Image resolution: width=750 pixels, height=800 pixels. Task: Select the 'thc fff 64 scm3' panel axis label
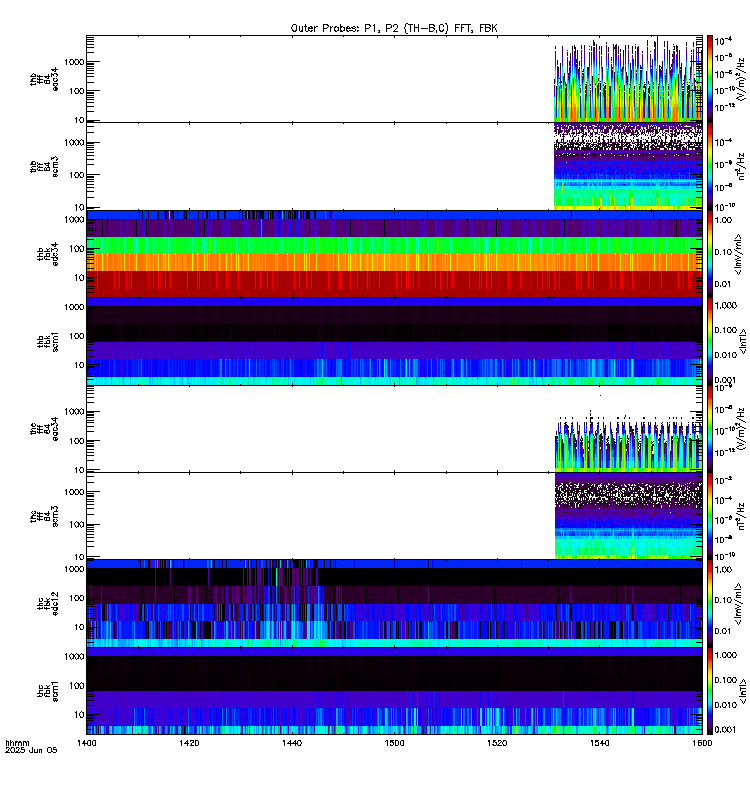tap(44, 516)
